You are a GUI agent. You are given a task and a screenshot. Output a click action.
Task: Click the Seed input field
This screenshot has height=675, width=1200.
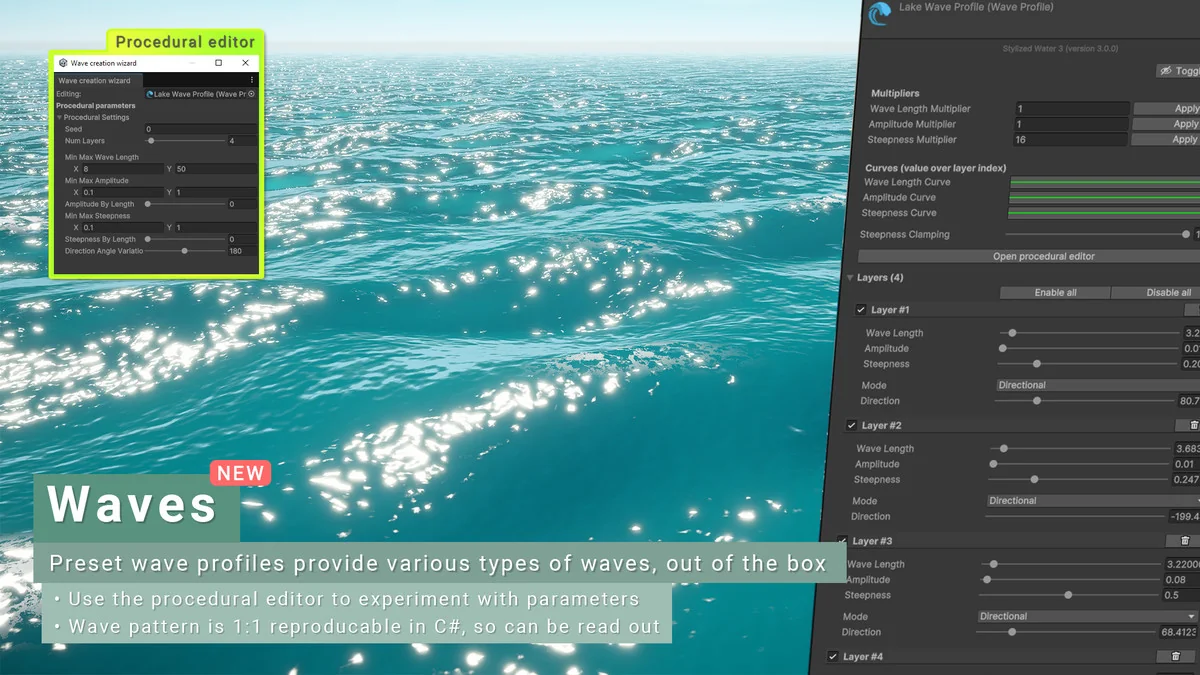200,129
